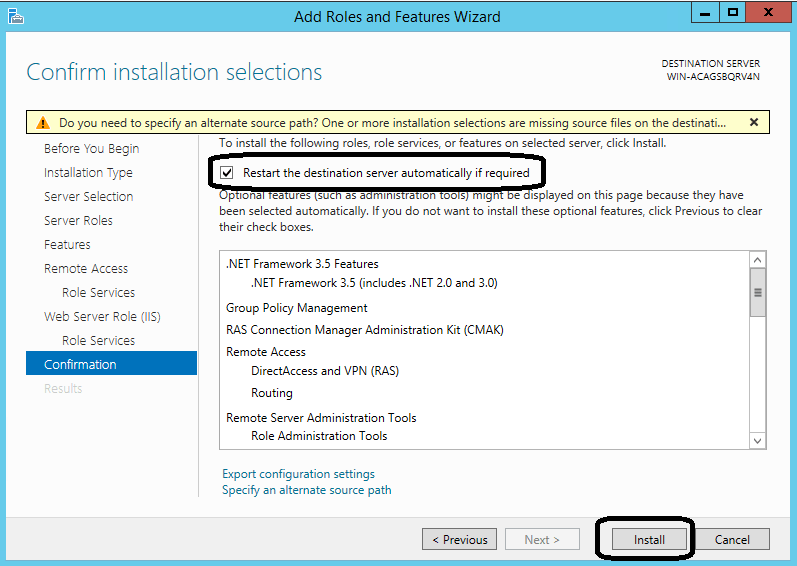Navigate to the Server Roles step
797x566 pixels.
click(78, 221)
